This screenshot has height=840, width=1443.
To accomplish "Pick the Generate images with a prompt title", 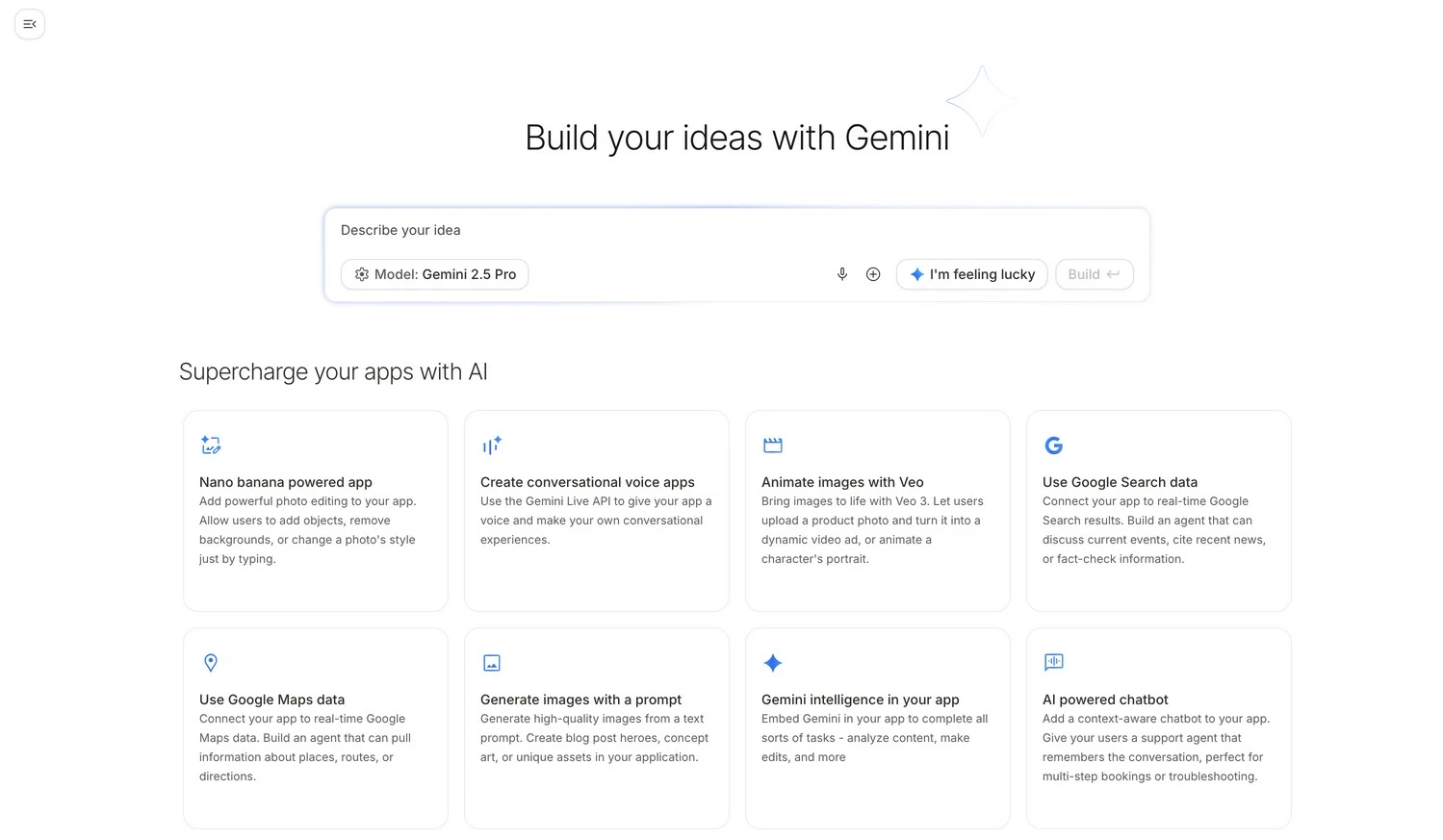I will coord(580,700).
